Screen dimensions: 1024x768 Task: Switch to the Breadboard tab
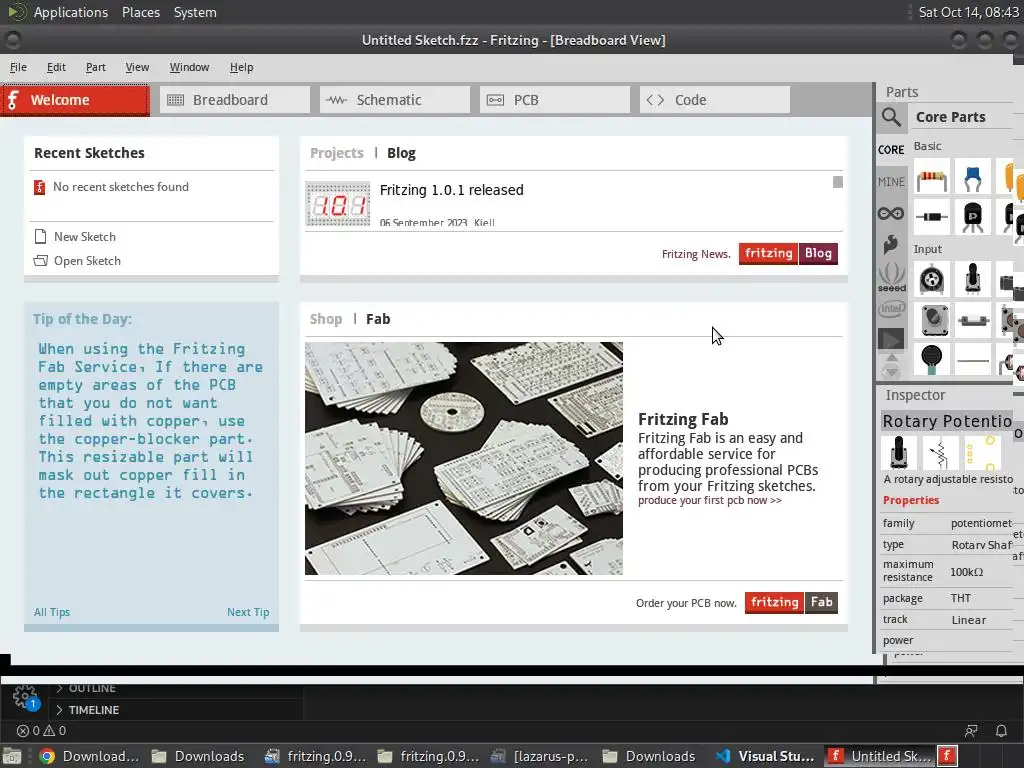point(234,100)
